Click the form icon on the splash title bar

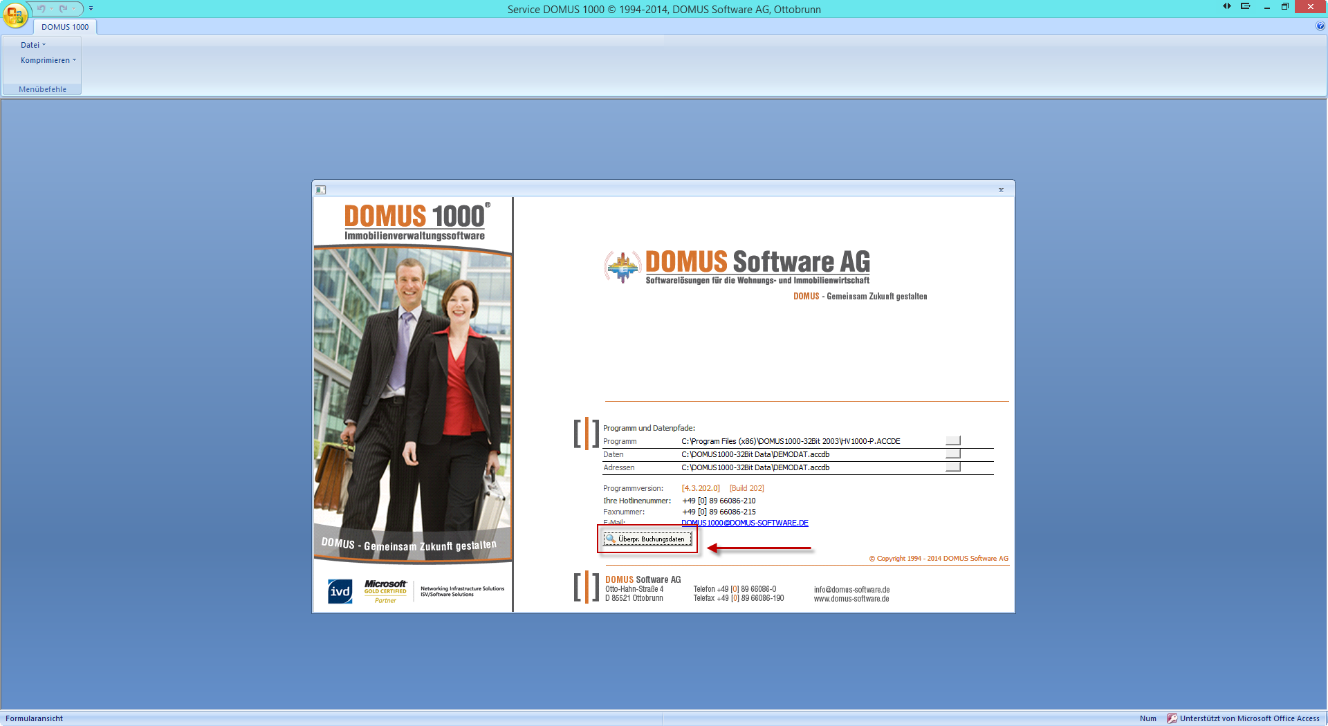coord(320,188)
